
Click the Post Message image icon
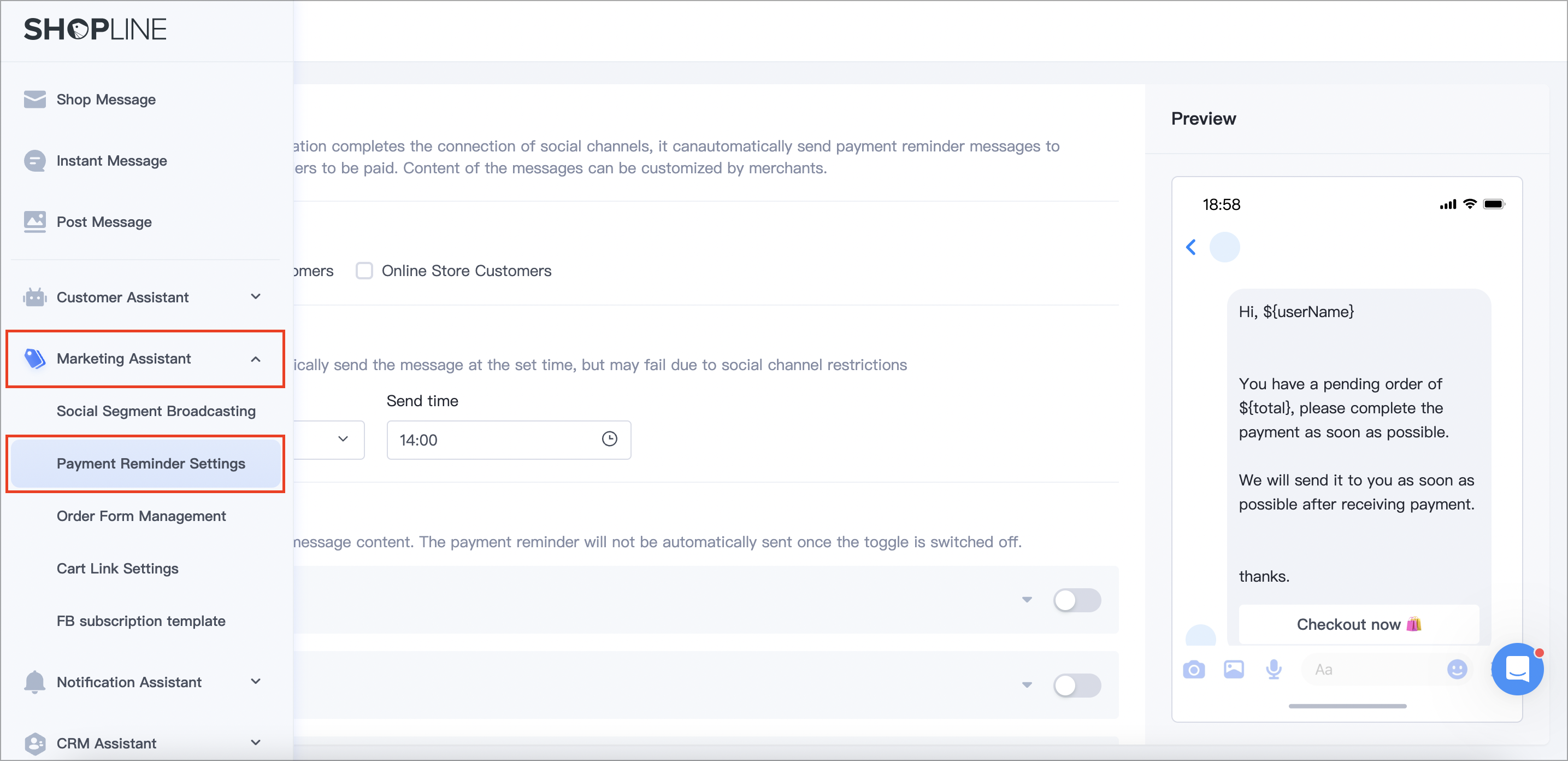pyautogui.click(x=35, y=222)
